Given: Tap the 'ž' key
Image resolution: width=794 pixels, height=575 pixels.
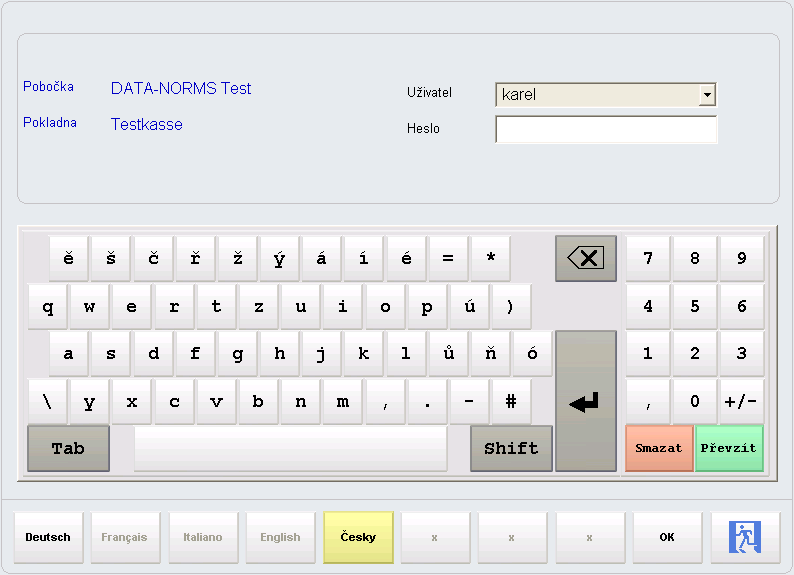Looking at the screenshot, I should [x=237, y=258].
